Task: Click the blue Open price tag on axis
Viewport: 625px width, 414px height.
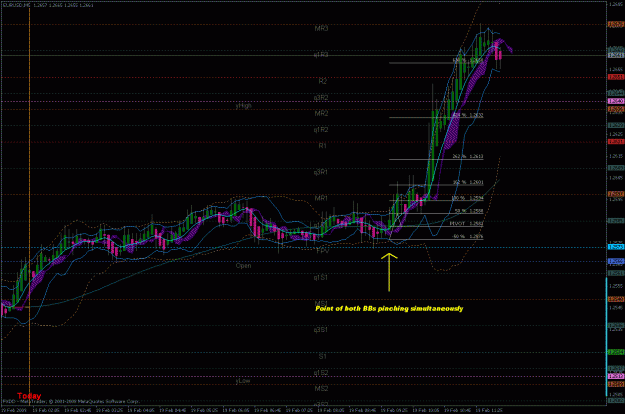Action: pos(616,262)
